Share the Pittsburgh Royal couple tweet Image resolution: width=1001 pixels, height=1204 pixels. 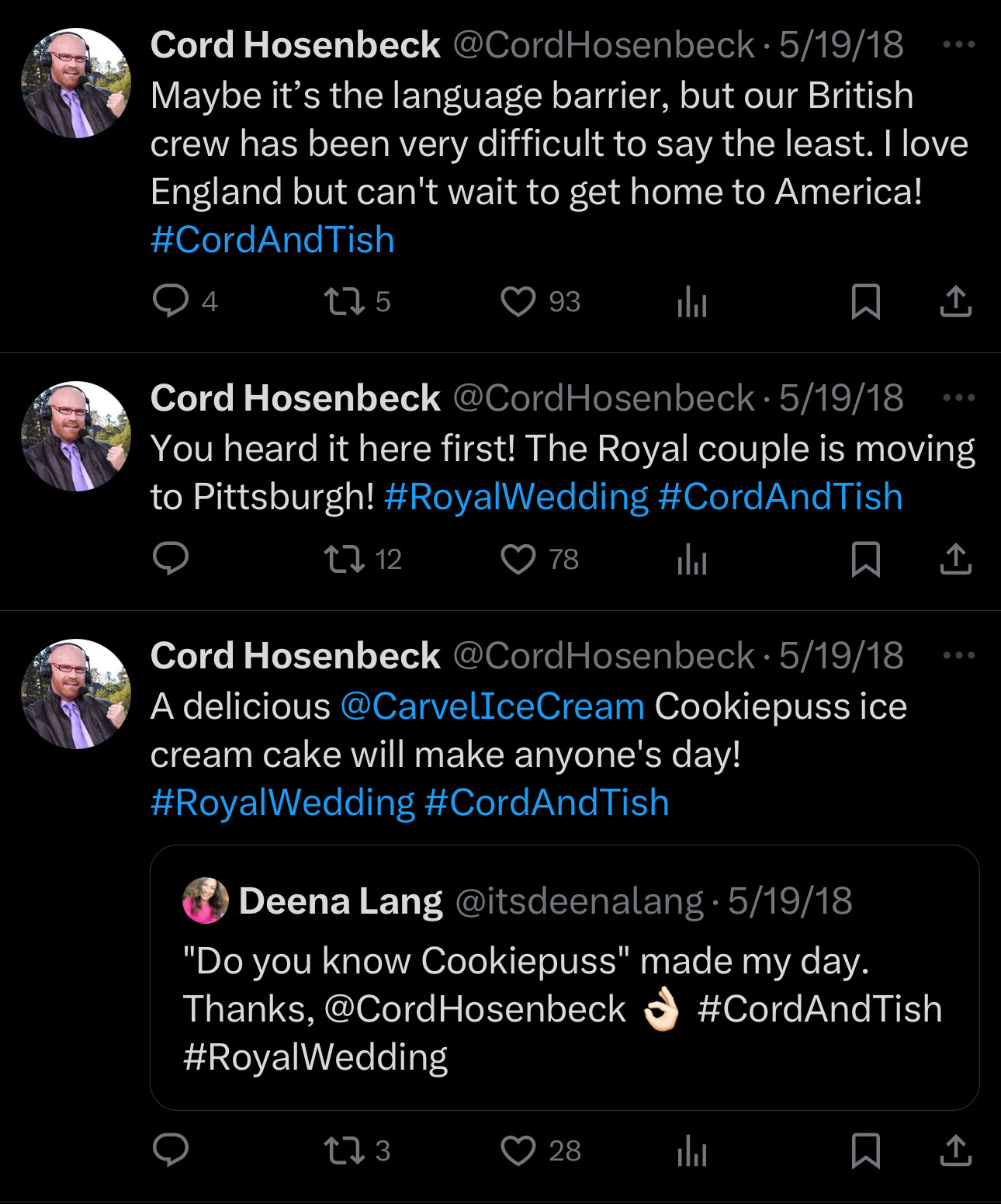tap(955, 559)
